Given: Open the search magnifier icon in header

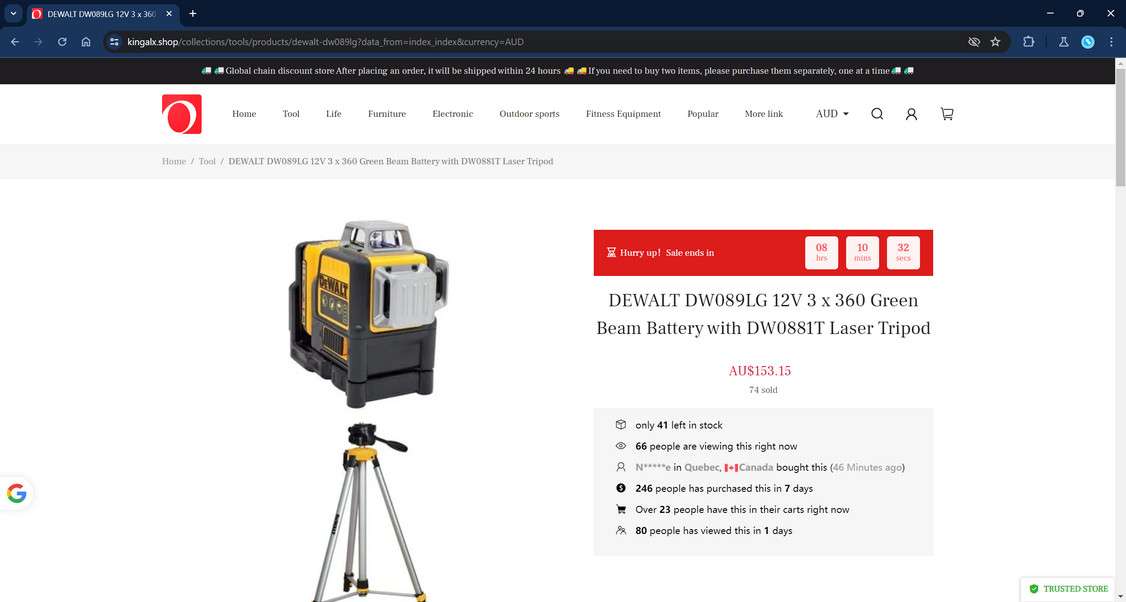Looking at the screenshot, I should pos(877,114).
